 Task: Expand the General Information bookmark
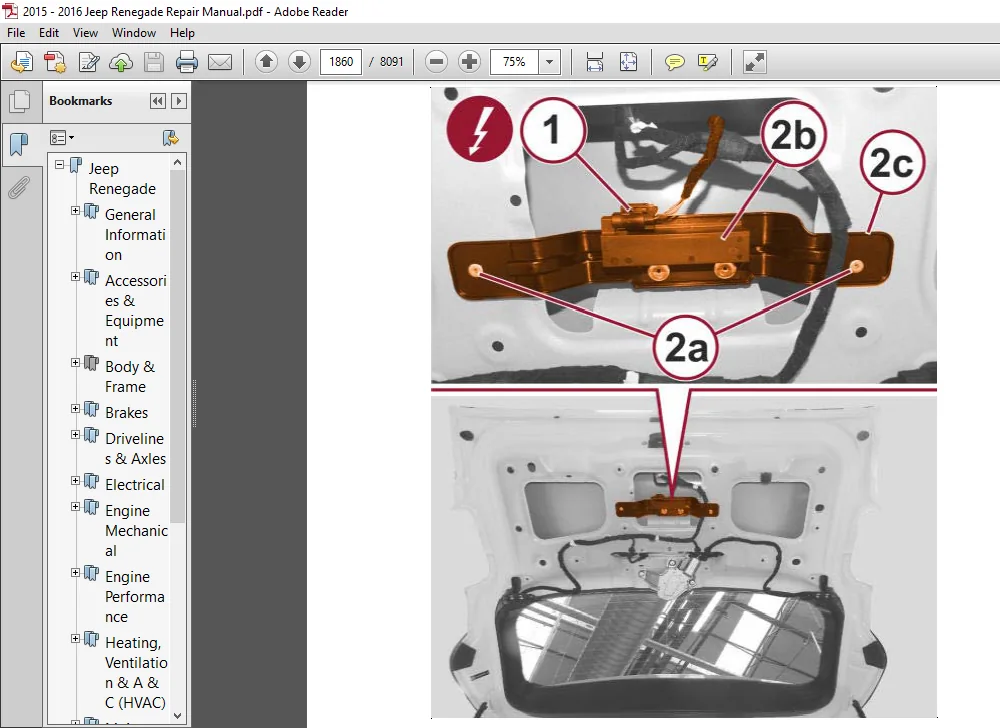[x=75, y=210]
